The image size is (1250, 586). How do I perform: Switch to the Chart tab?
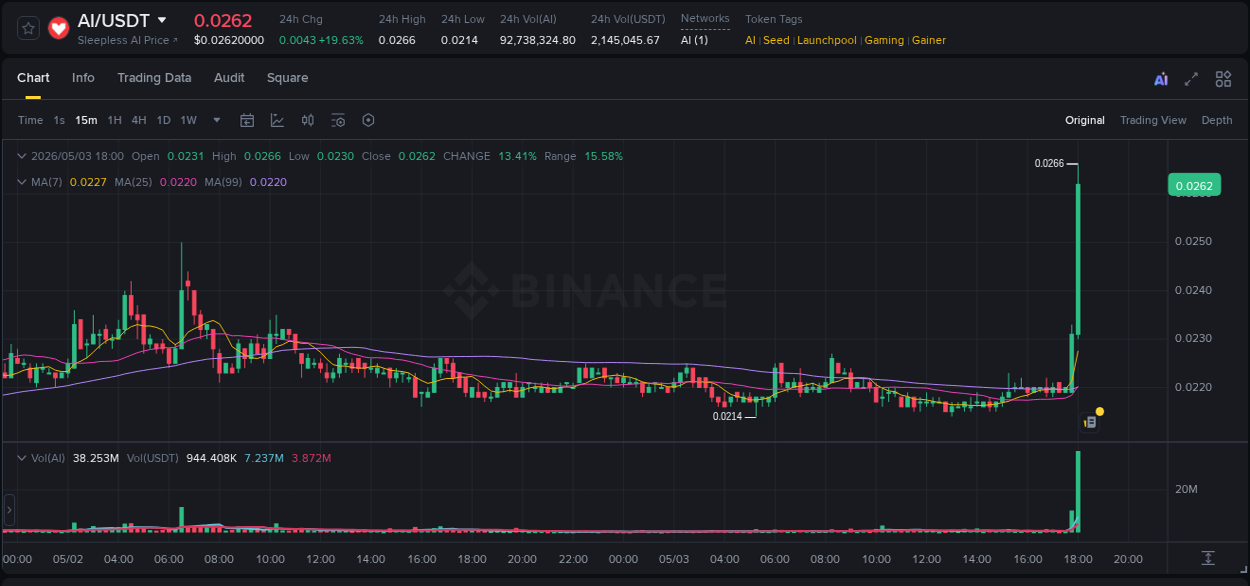33,78
